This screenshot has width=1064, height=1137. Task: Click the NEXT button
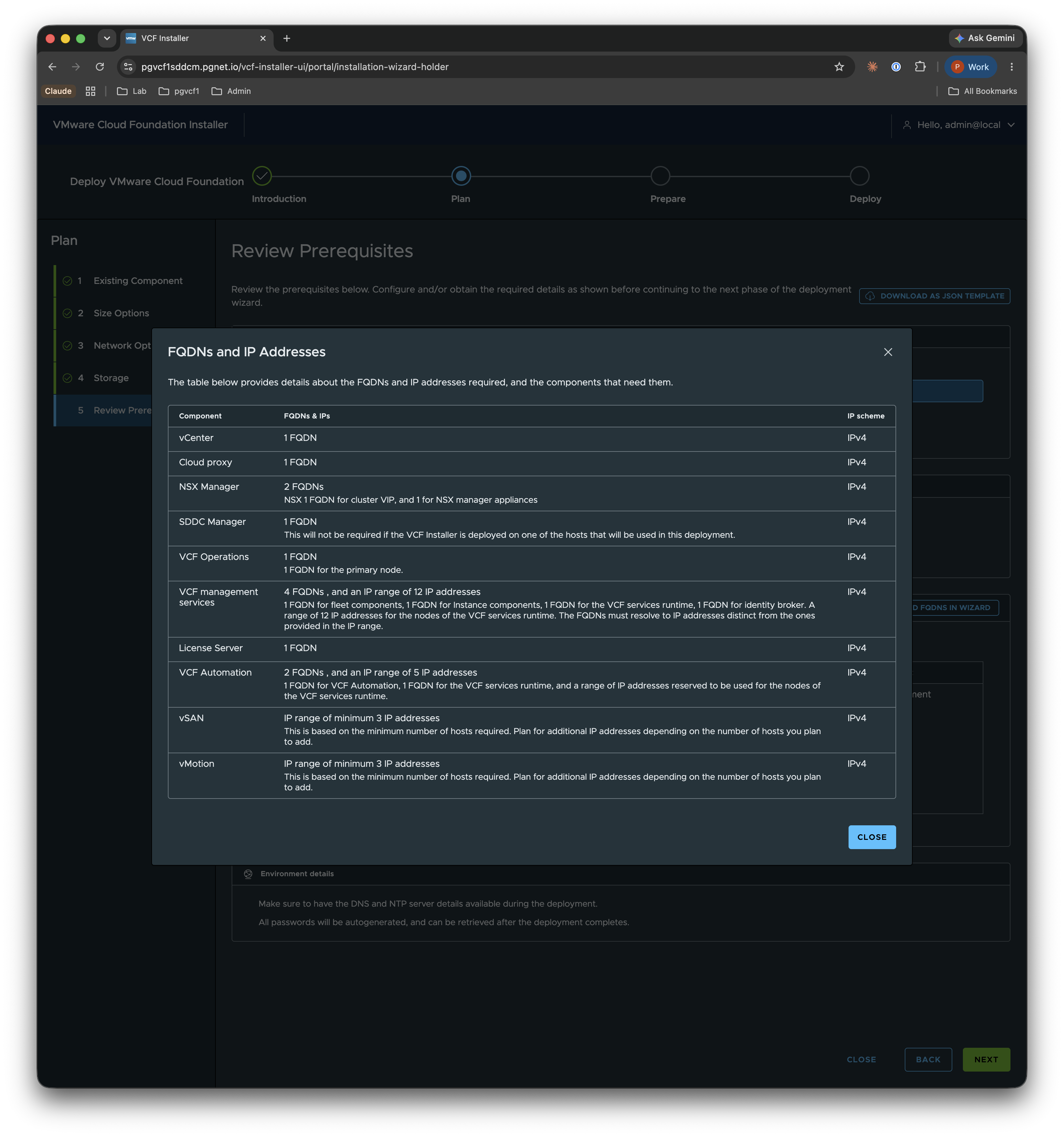click(986, 1059)
